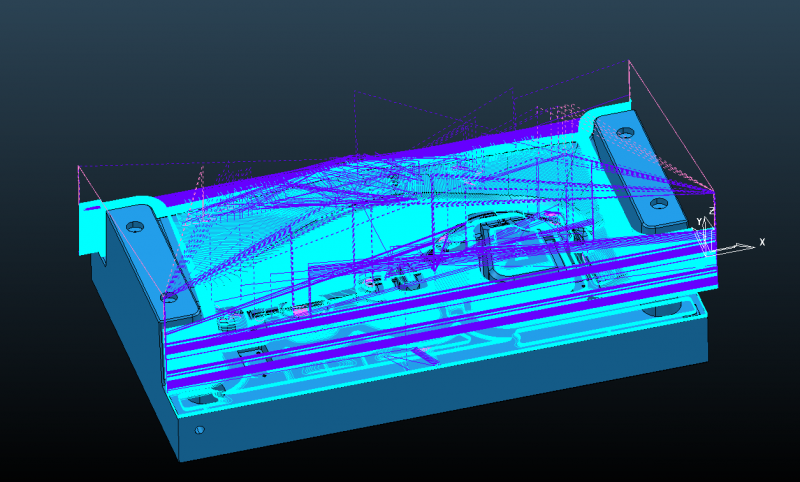The image size is (800, 482).
Task: Click the X axis label
Action: pyautogui.click(x=762, y=242)
